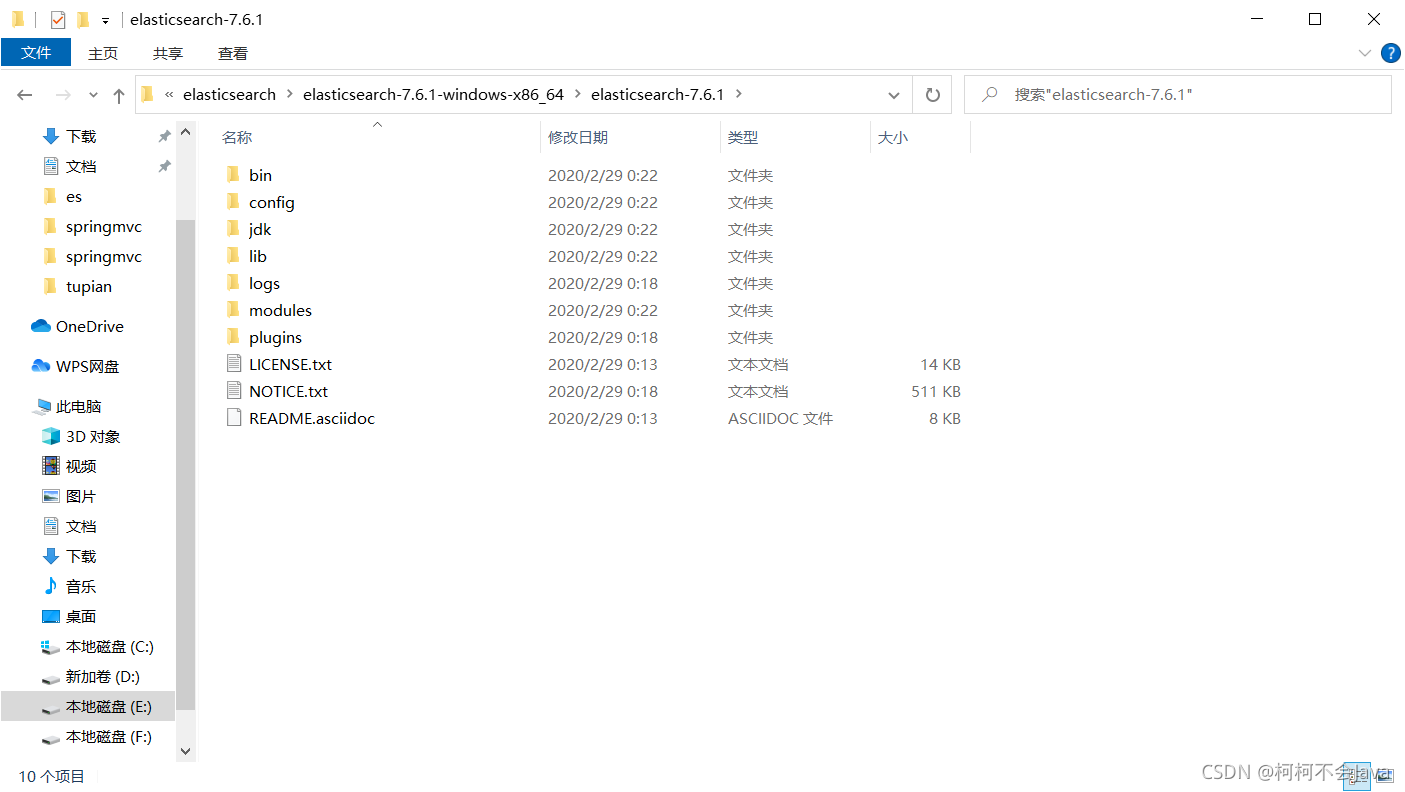Click the navigation pane scroll up arrow
This screenshot has height=792, width=1405.
point(185,131)
